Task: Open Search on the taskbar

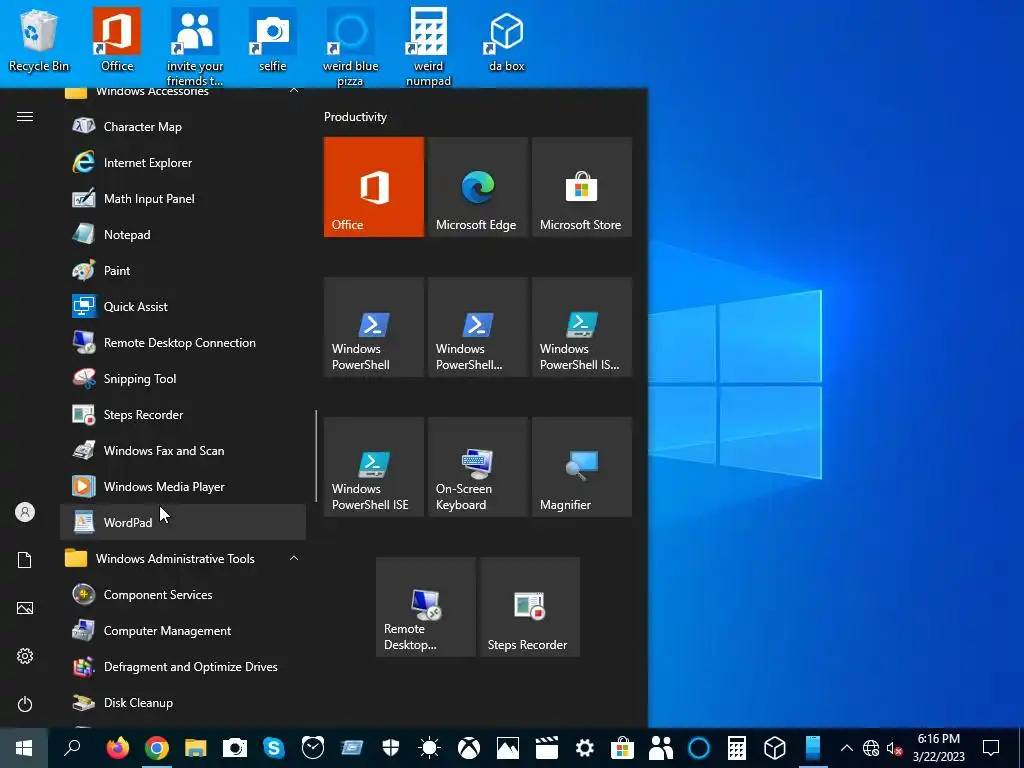Action: [x=72, y=748]
